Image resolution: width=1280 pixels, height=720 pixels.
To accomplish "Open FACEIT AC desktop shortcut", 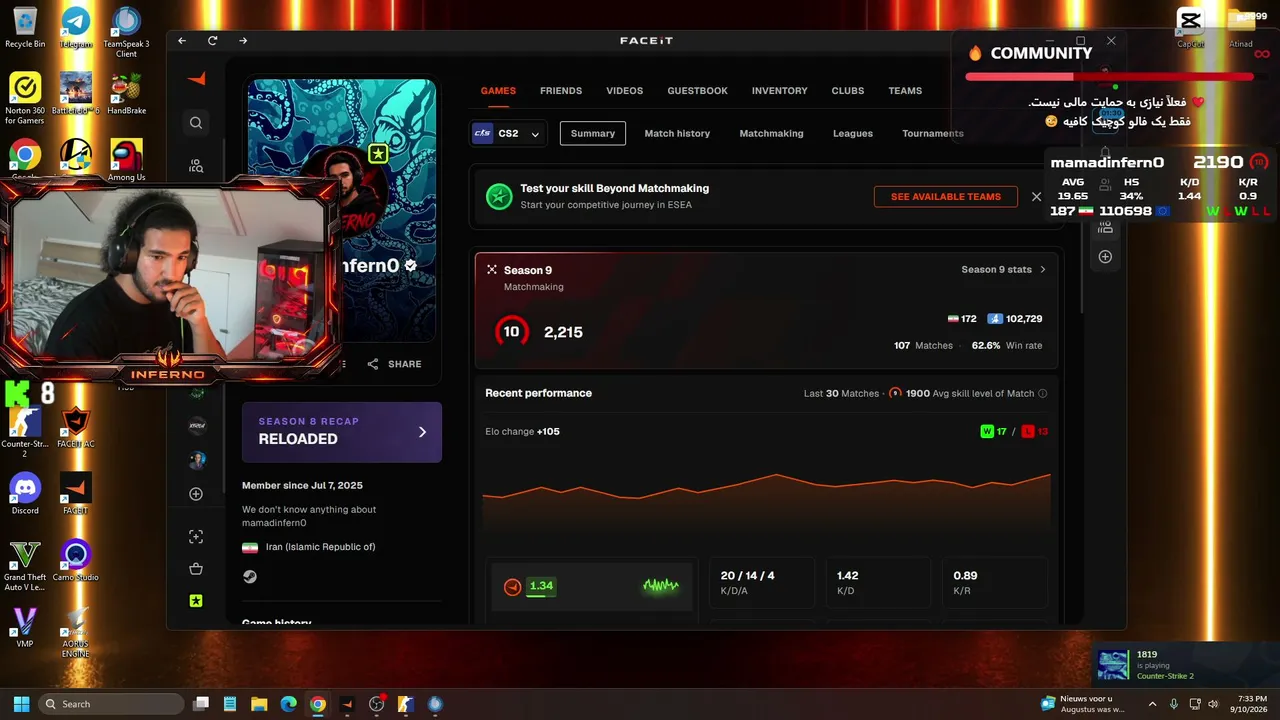I will click(75, 428).
